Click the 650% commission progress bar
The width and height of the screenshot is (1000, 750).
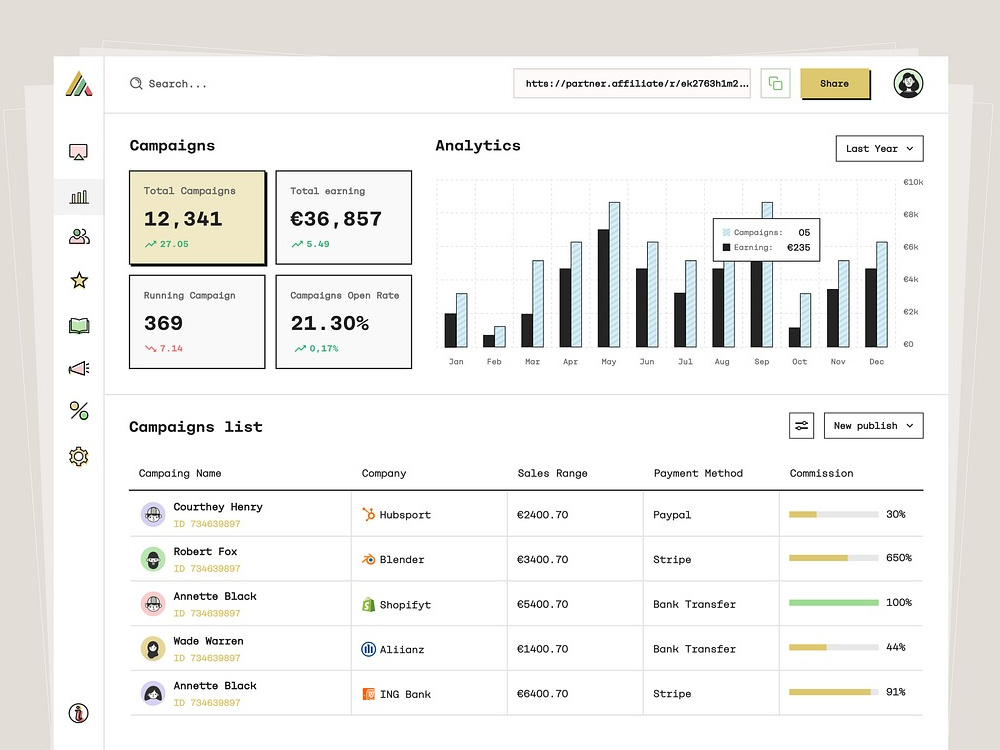tap(834, 558)
